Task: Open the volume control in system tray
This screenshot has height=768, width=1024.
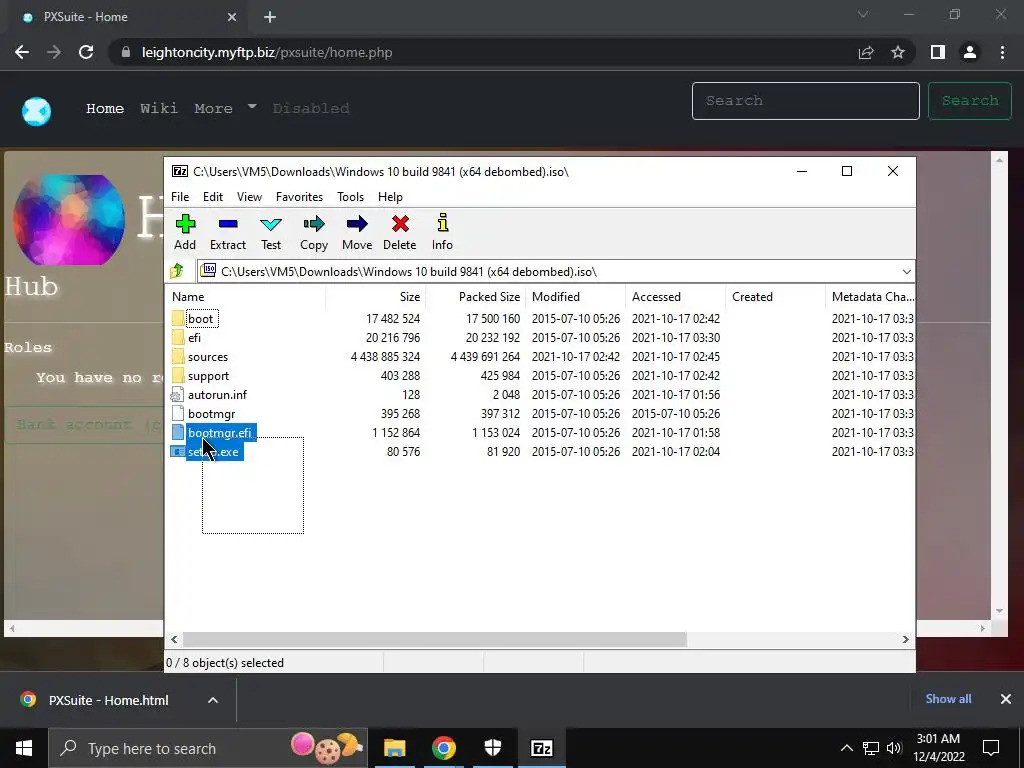Action: (x=894, y=748)
